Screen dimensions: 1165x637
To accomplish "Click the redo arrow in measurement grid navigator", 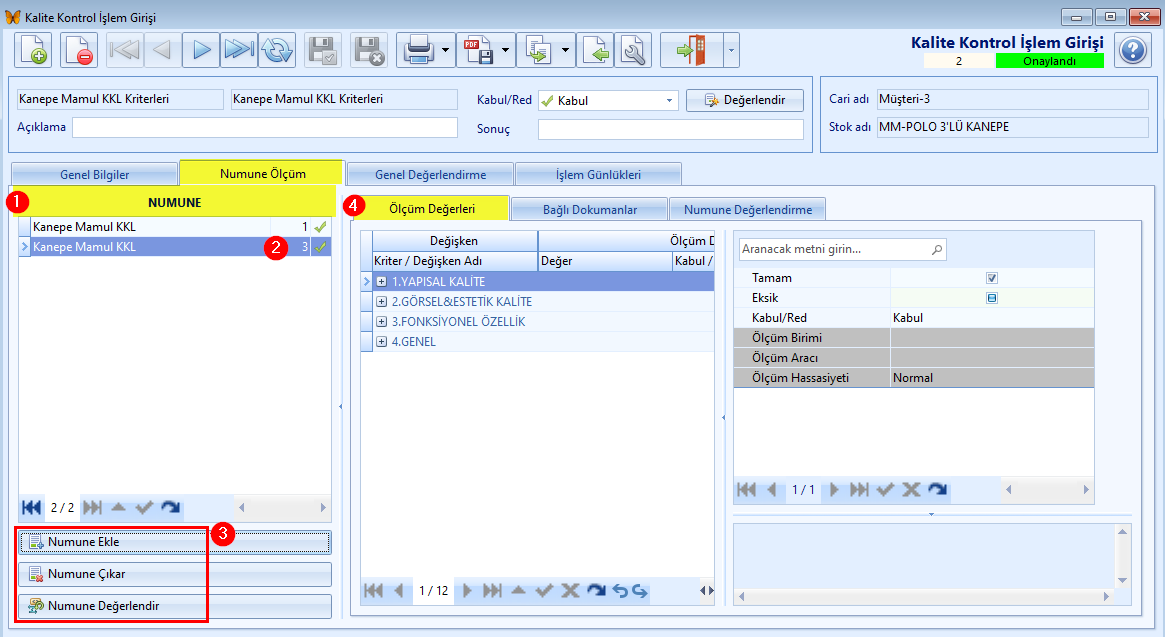I will click(x=640, y=591).
